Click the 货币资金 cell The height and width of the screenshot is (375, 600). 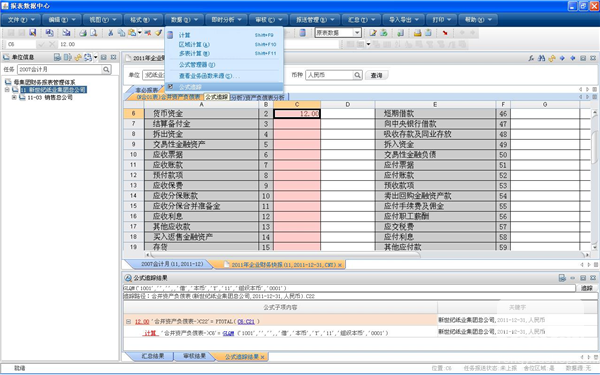201,114
